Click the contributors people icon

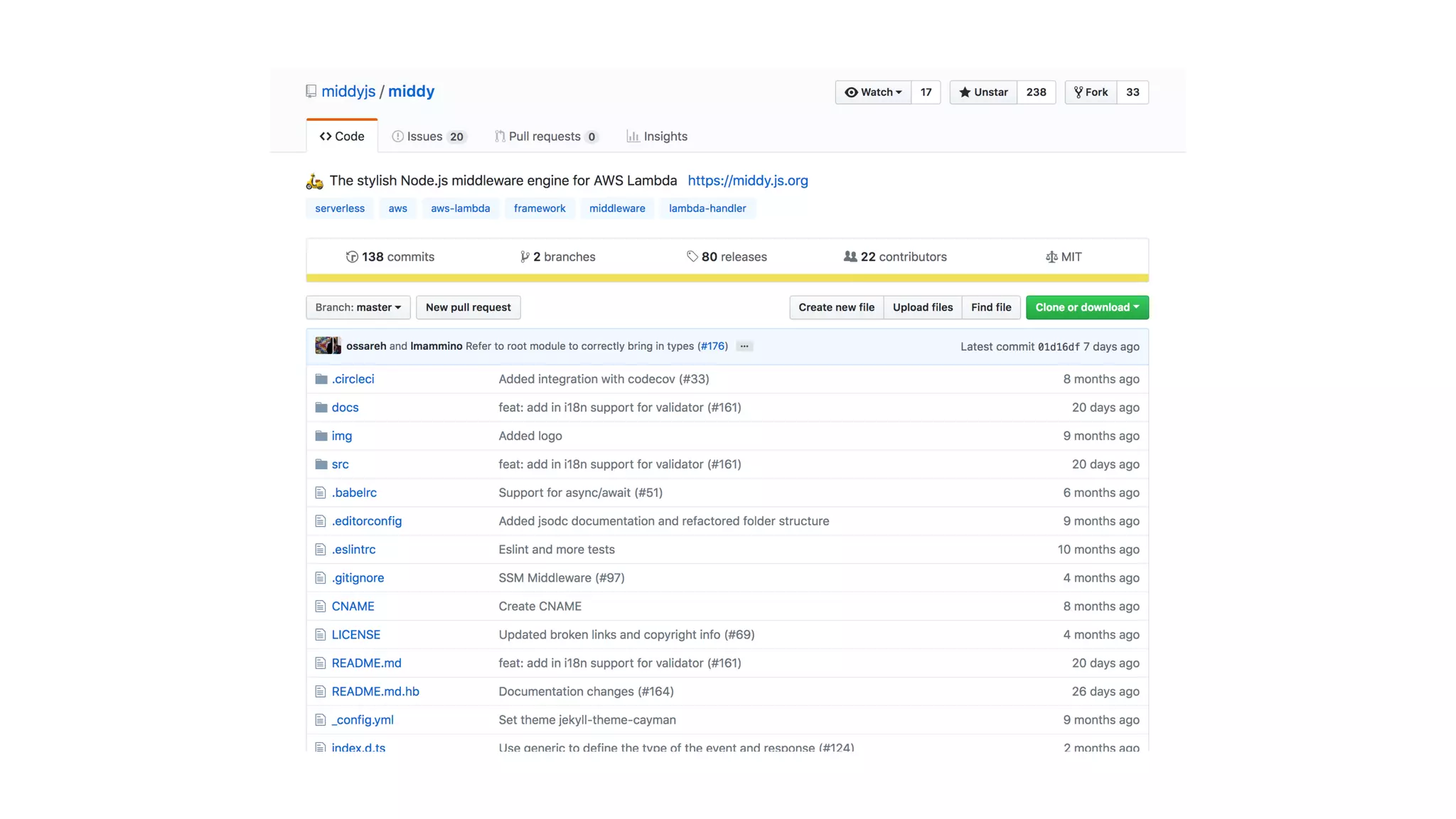[x=850, y=257]
